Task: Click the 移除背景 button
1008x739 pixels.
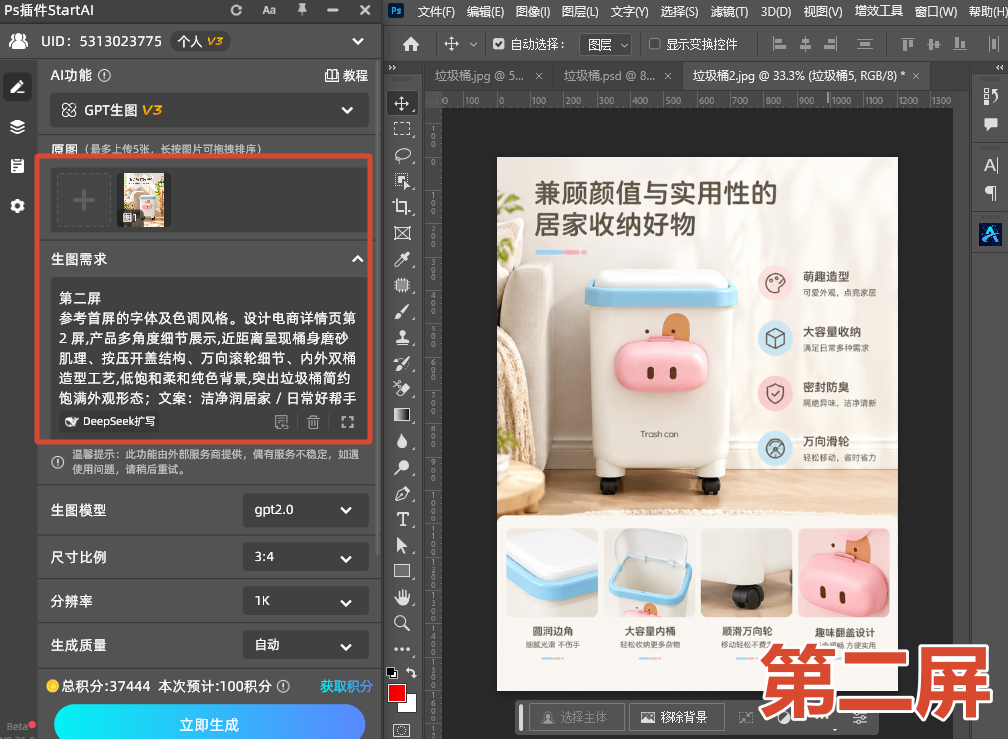Action: [676, 717]
